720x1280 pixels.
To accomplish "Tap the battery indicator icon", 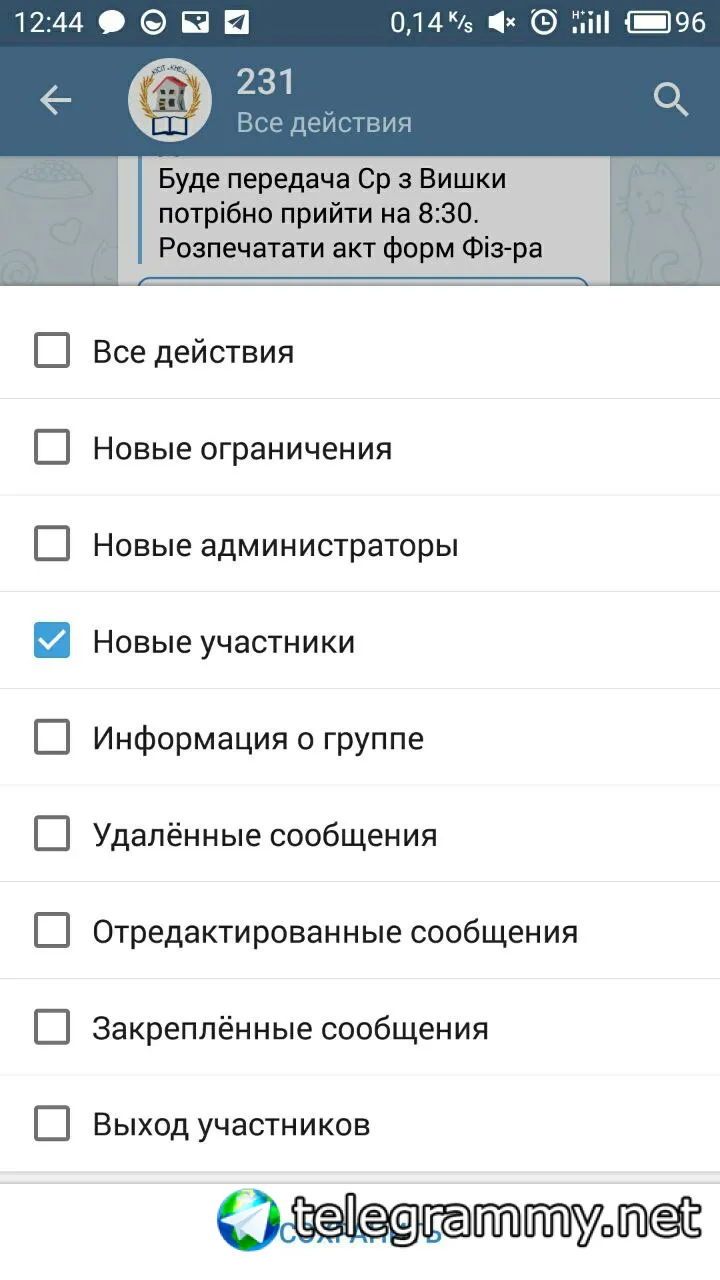I will click(x=651, y=22).
